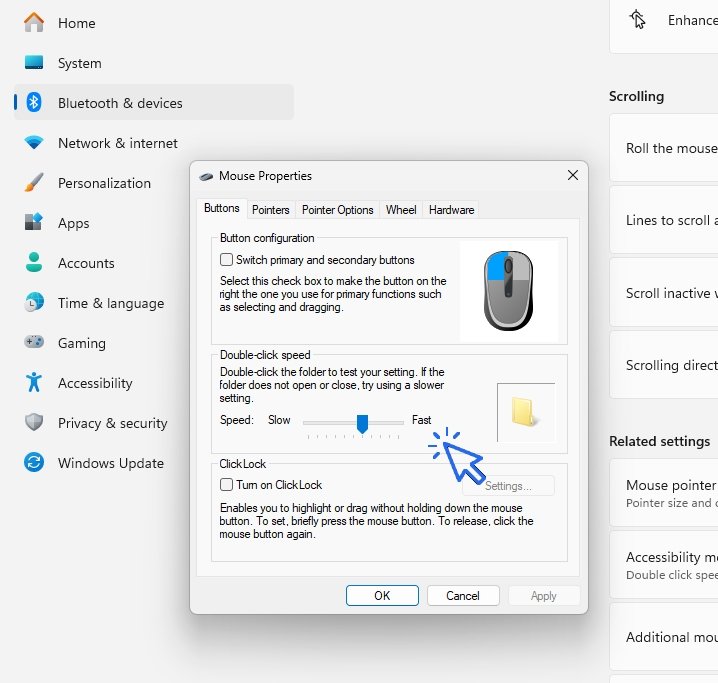Click the Cancel button
This screenshot has width=718, height=683.
pyautogui.click(x=463, y=596)
